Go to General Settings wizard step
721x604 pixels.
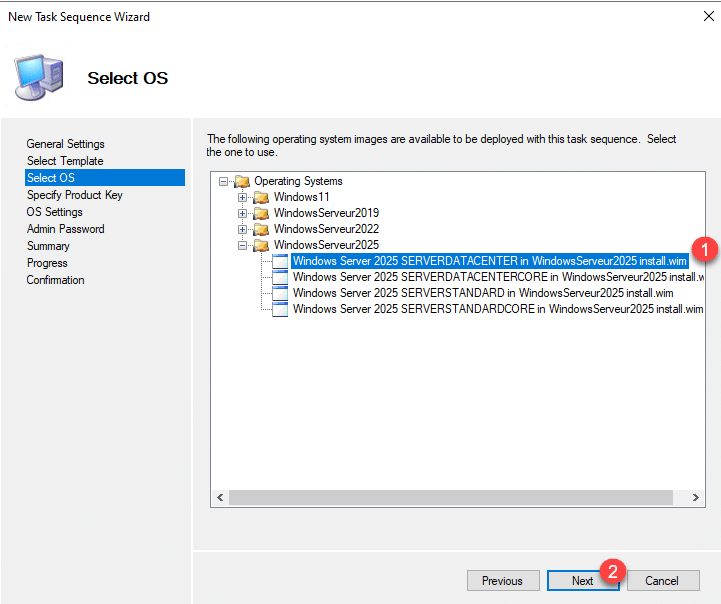[x=65, y=144]
